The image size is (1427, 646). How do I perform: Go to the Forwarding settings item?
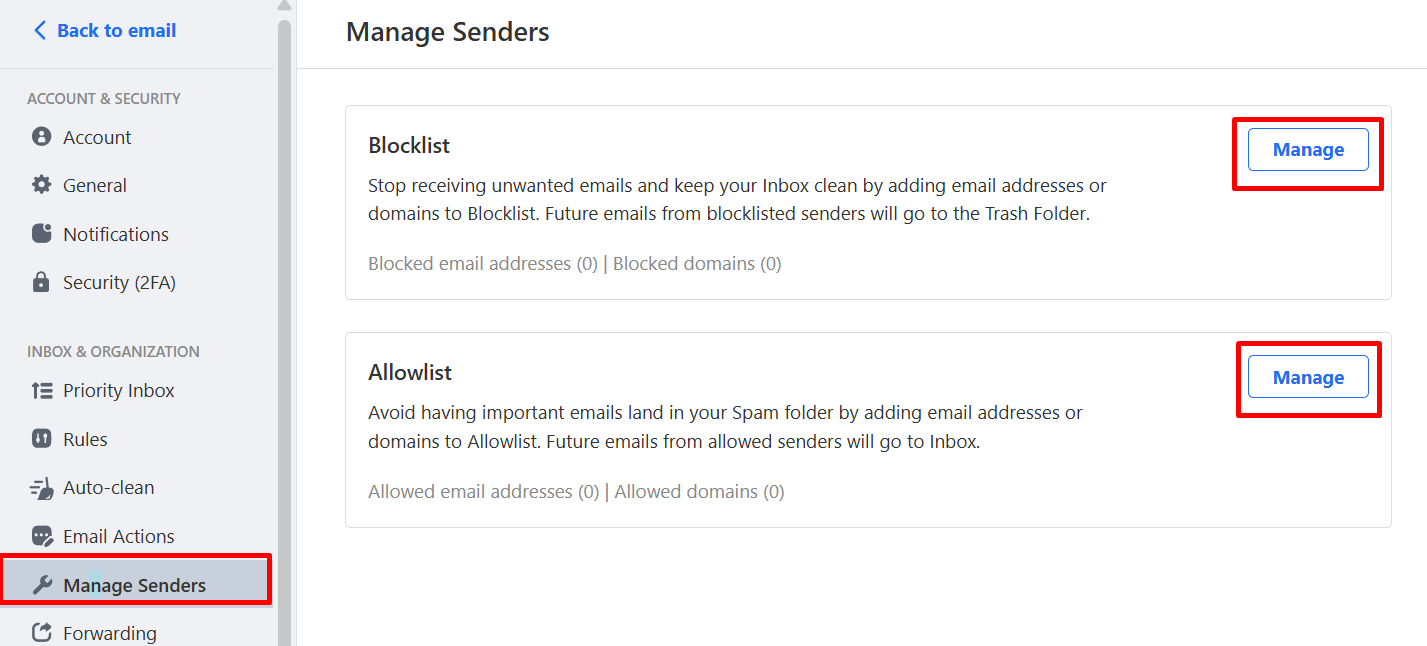109,633
